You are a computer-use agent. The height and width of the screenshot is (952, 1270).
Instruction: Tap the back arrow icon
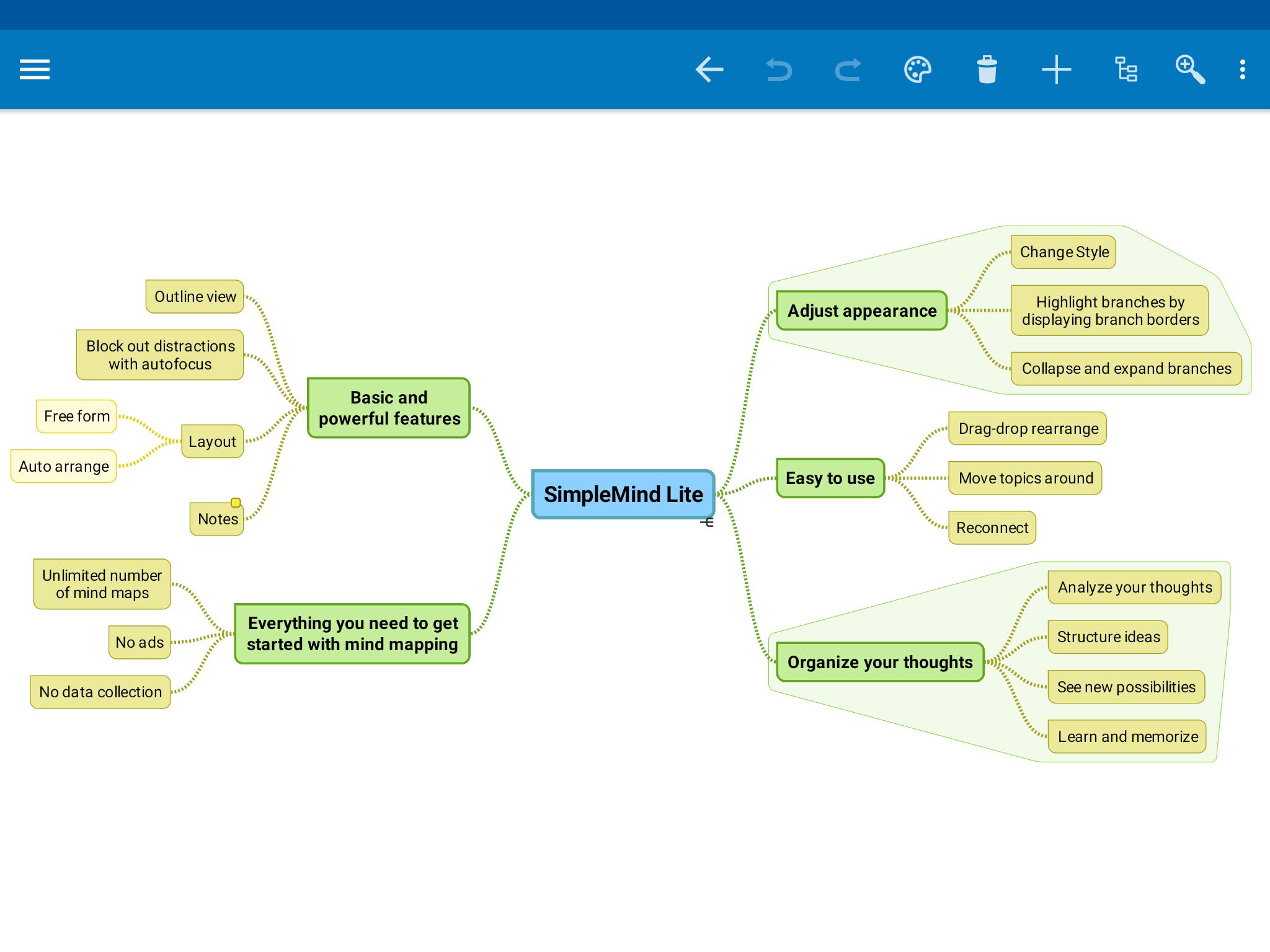[709, 69]
